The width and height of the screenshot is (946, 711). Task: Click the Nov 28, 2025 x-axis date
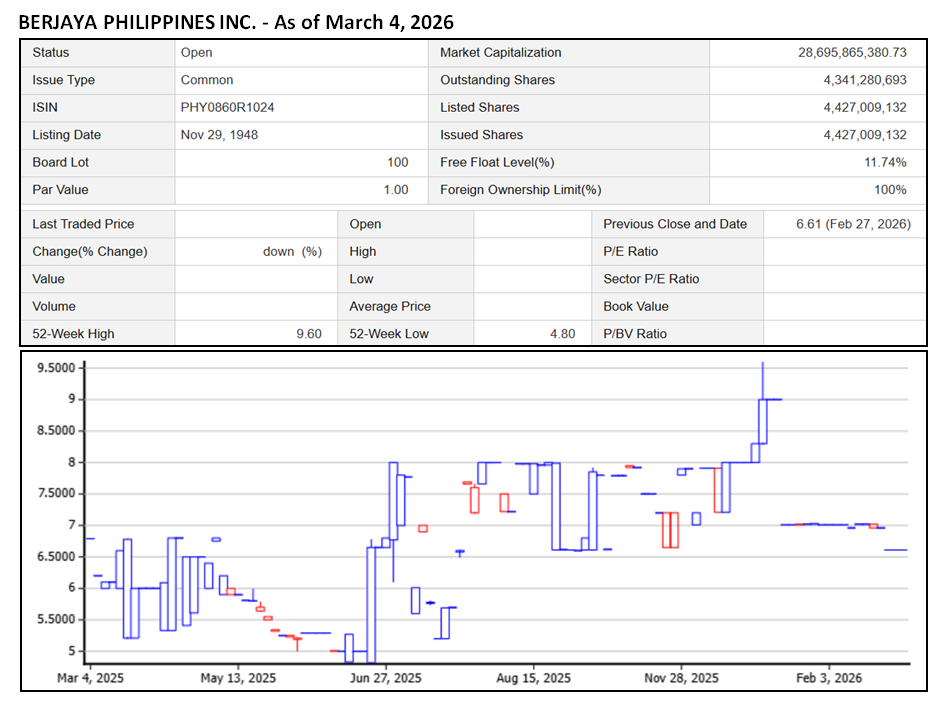point(682,678)
